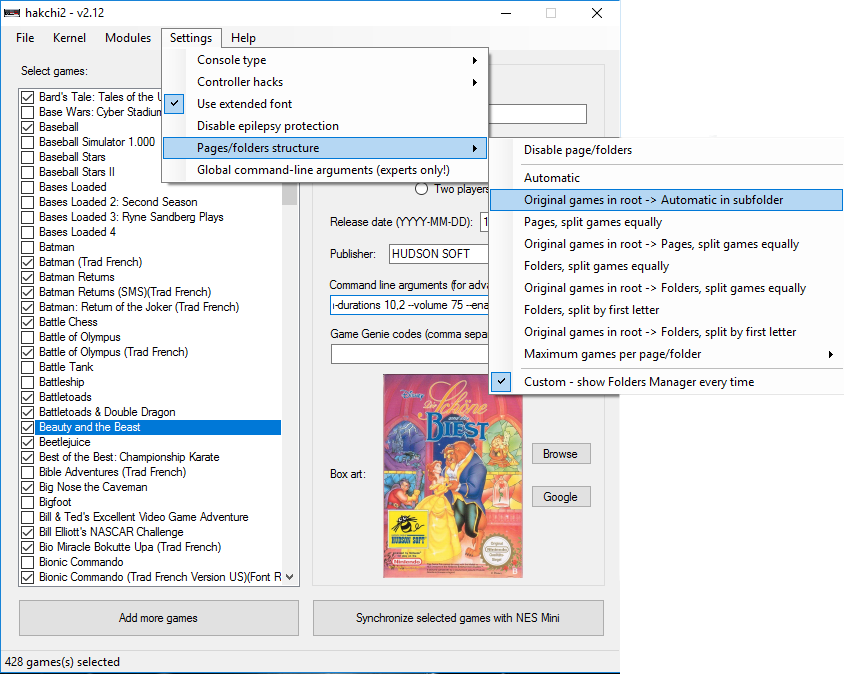Select Original games in root Pages split equally
The height and width of the screenshot is (674, 844).
[x=666, y=244]
